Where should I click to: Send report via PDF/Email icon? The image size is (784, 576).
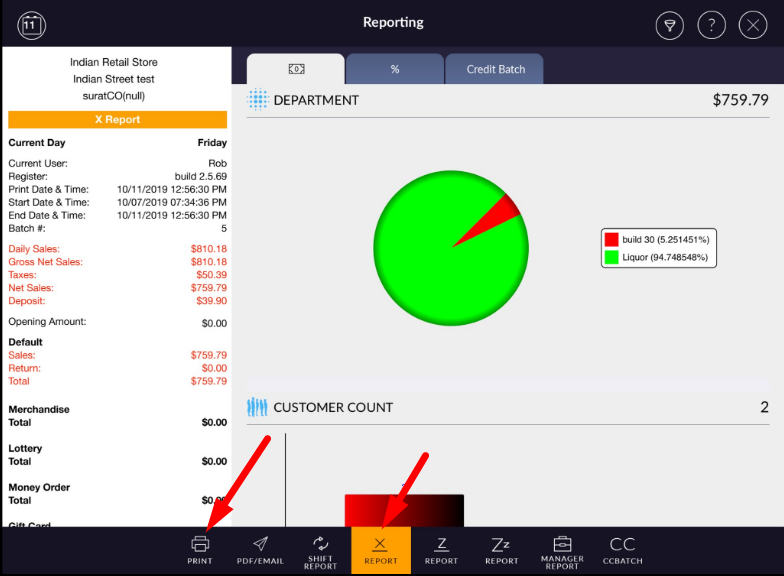coord(260,549)
